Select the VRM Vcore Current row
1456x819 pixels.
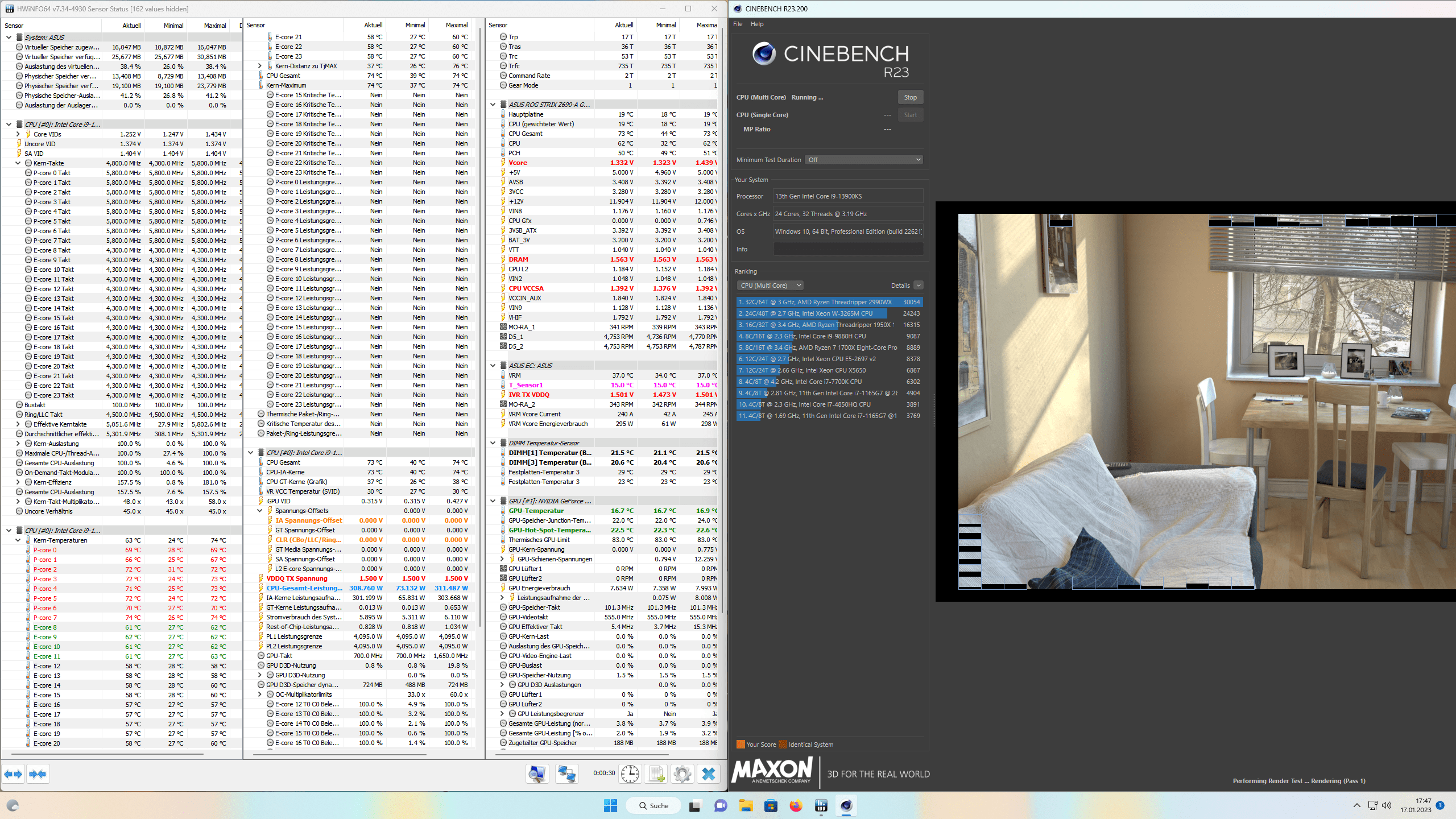click(x=607, y=414)
